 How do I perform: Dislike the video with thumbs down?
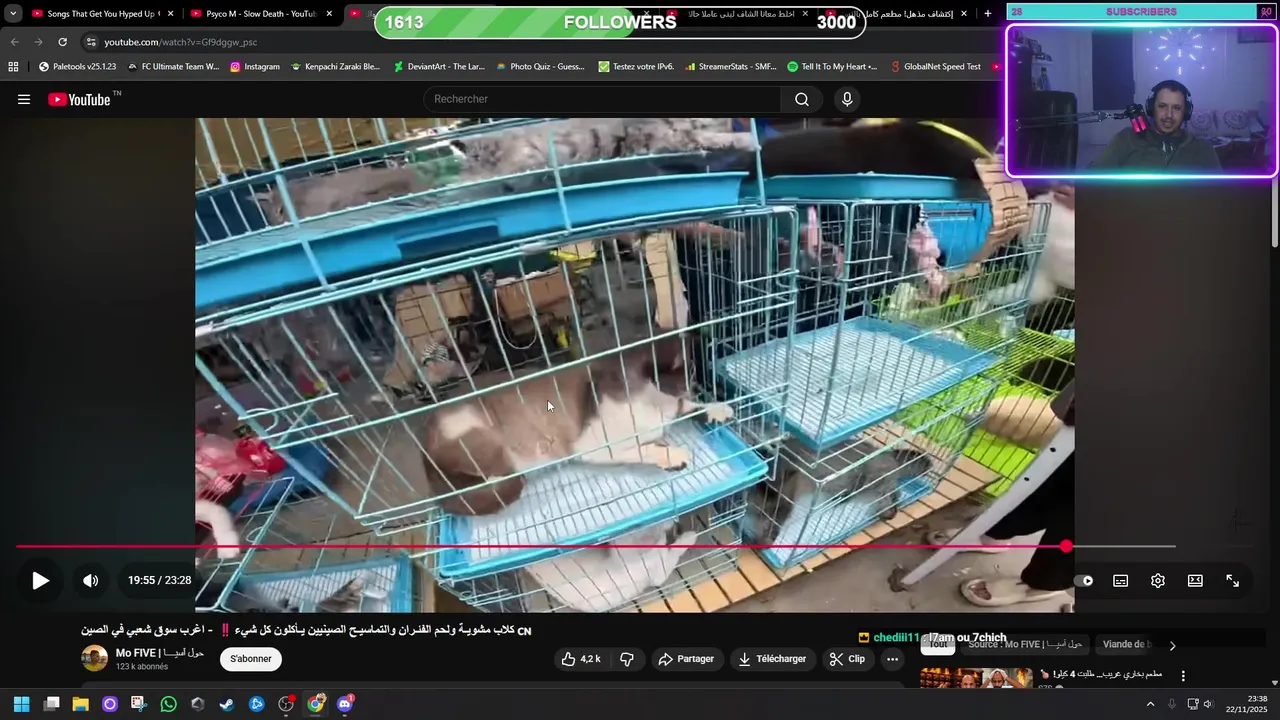627,659
